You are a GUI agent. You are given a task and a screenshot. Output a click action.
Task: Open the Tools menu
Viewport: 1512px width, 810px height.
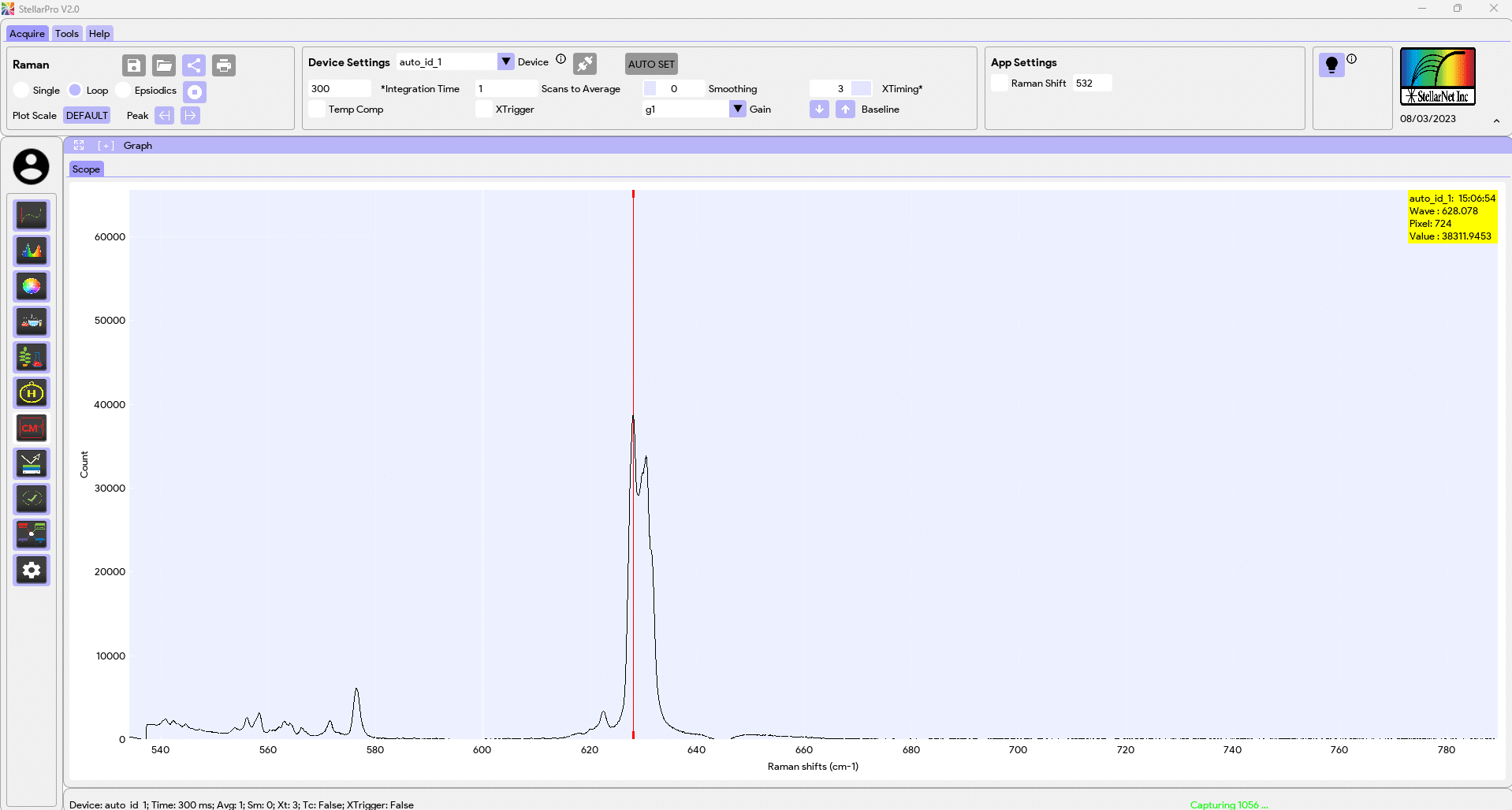click(x=67, y=34)
